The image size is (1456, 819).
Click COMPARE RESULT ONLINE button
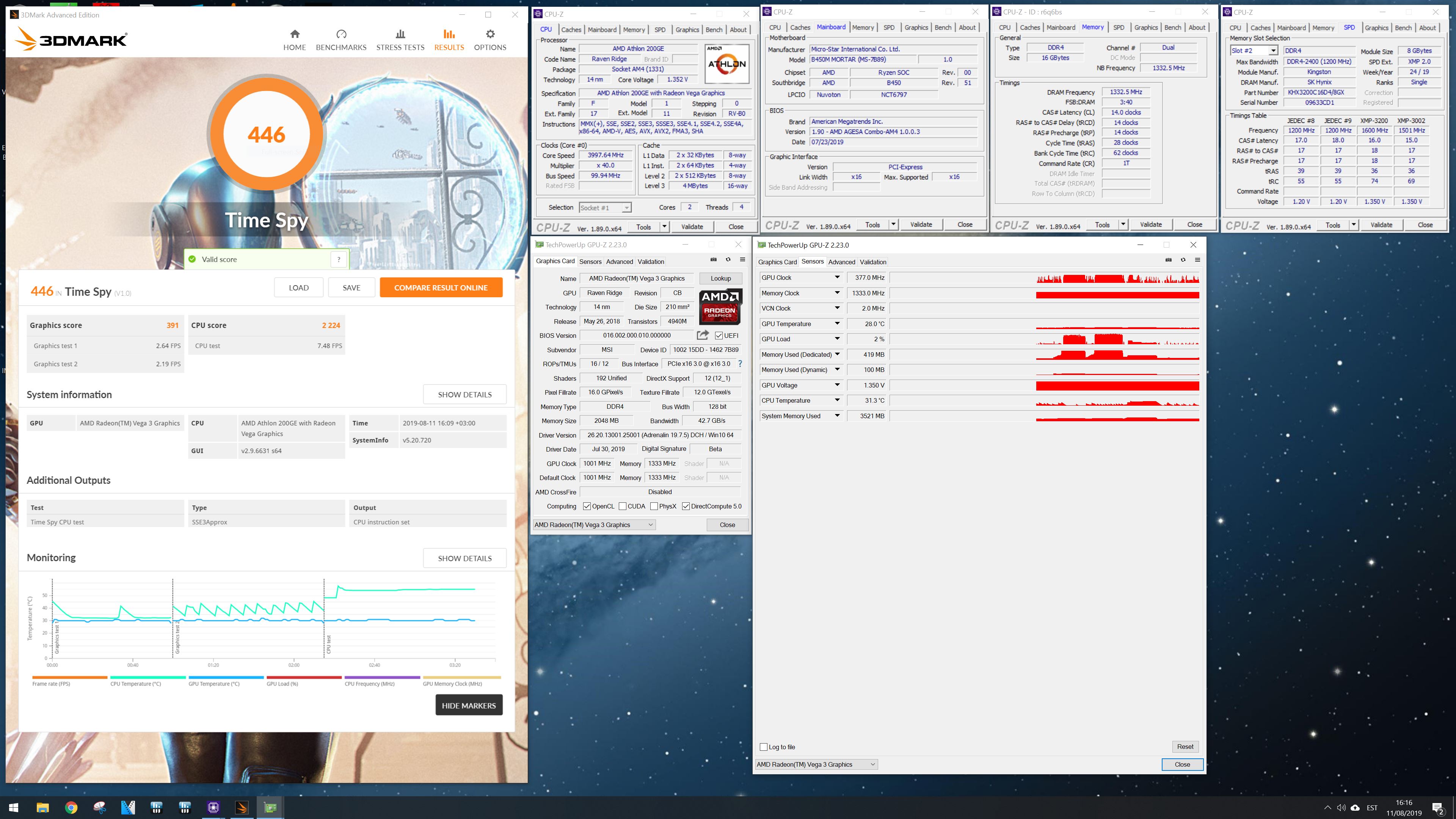point(441,287)
